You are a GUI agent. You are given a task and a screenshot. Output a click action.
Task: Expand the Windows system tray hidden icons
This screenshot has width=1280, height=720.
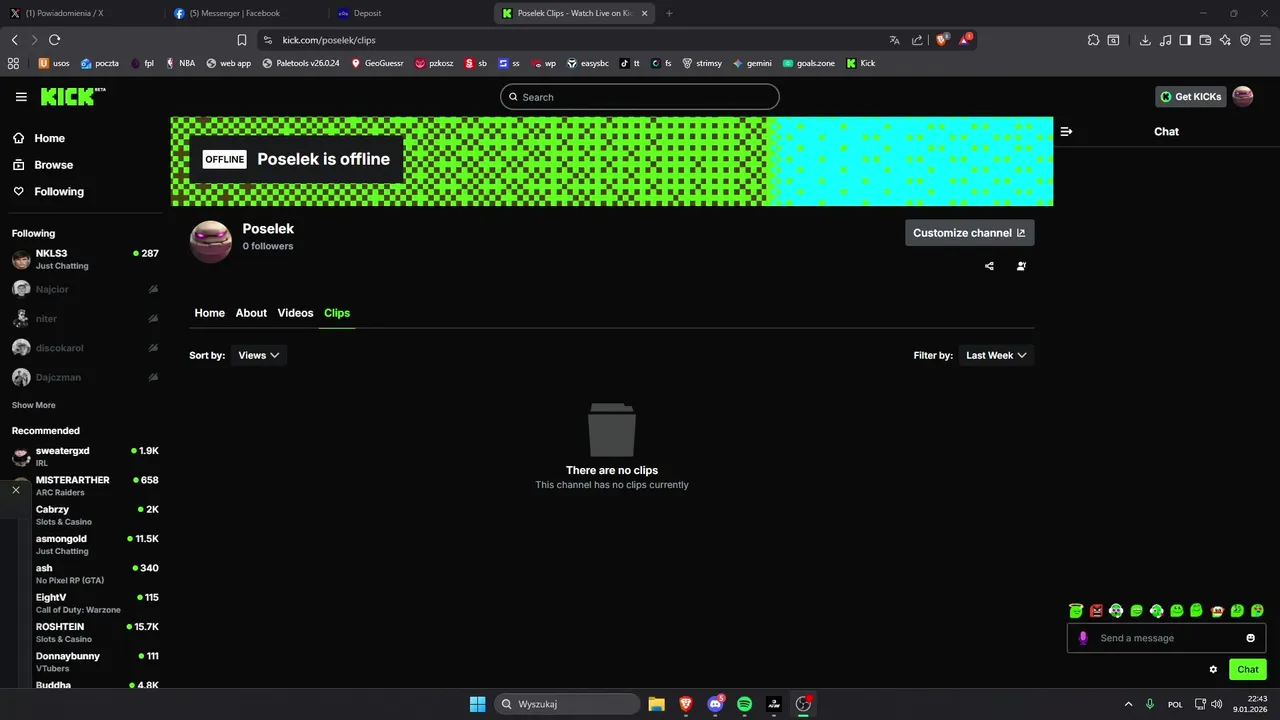pyautogui.click(x=1129, y=704)
